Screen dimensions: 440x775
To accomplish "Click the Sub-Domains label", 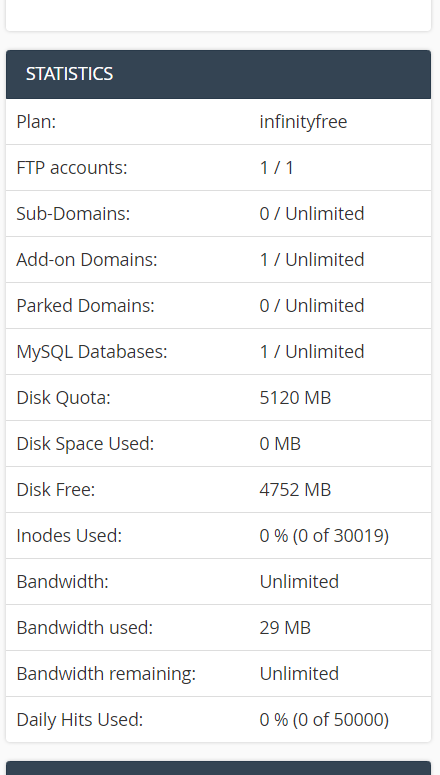I will (73, 214).
